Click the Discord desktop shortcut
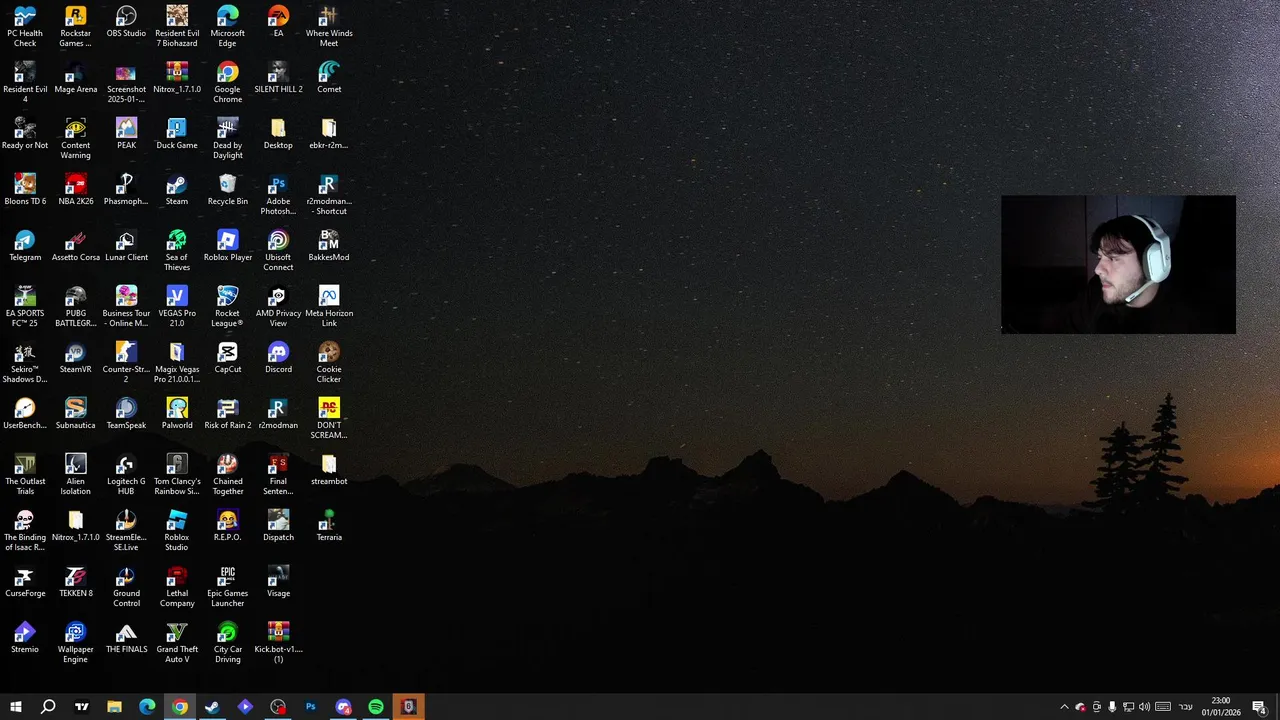1280x720 pixels. click(x=278, y=358)
